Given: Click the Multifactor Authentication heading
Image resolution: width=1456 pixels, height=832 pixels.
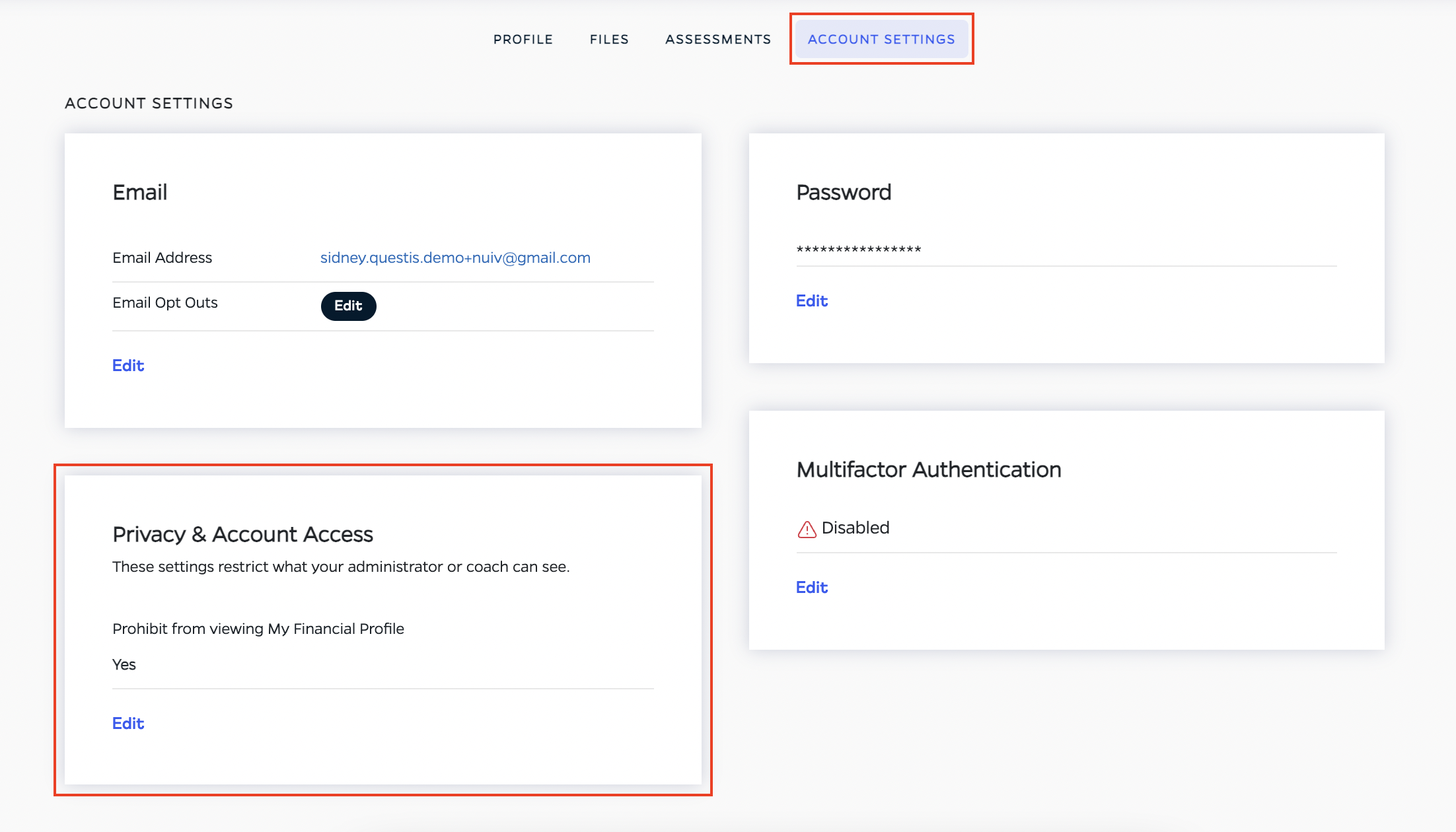Looking at the screenshot, I should (x=929, y=469).
